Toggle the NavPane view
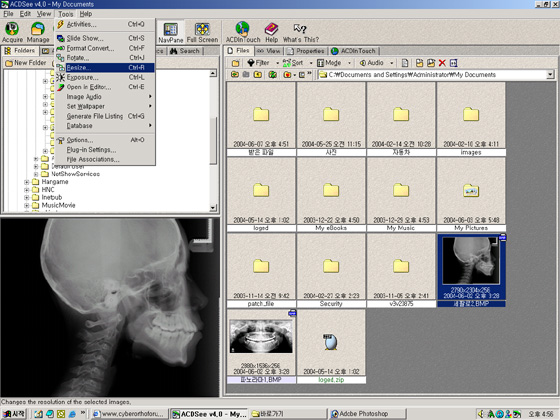Image resolution: width=560 pixels, height=420 pixels. [x=170, y=32]
